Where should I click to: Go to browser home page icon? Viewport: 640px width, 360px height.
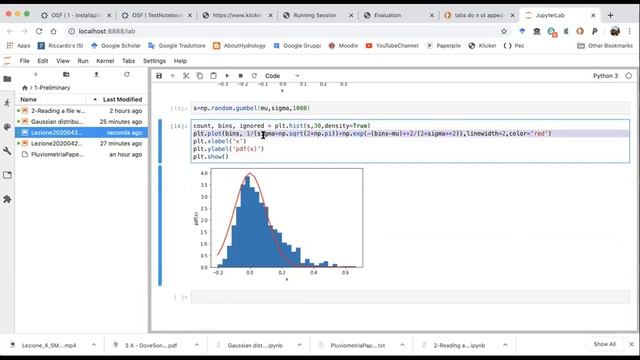53,31
